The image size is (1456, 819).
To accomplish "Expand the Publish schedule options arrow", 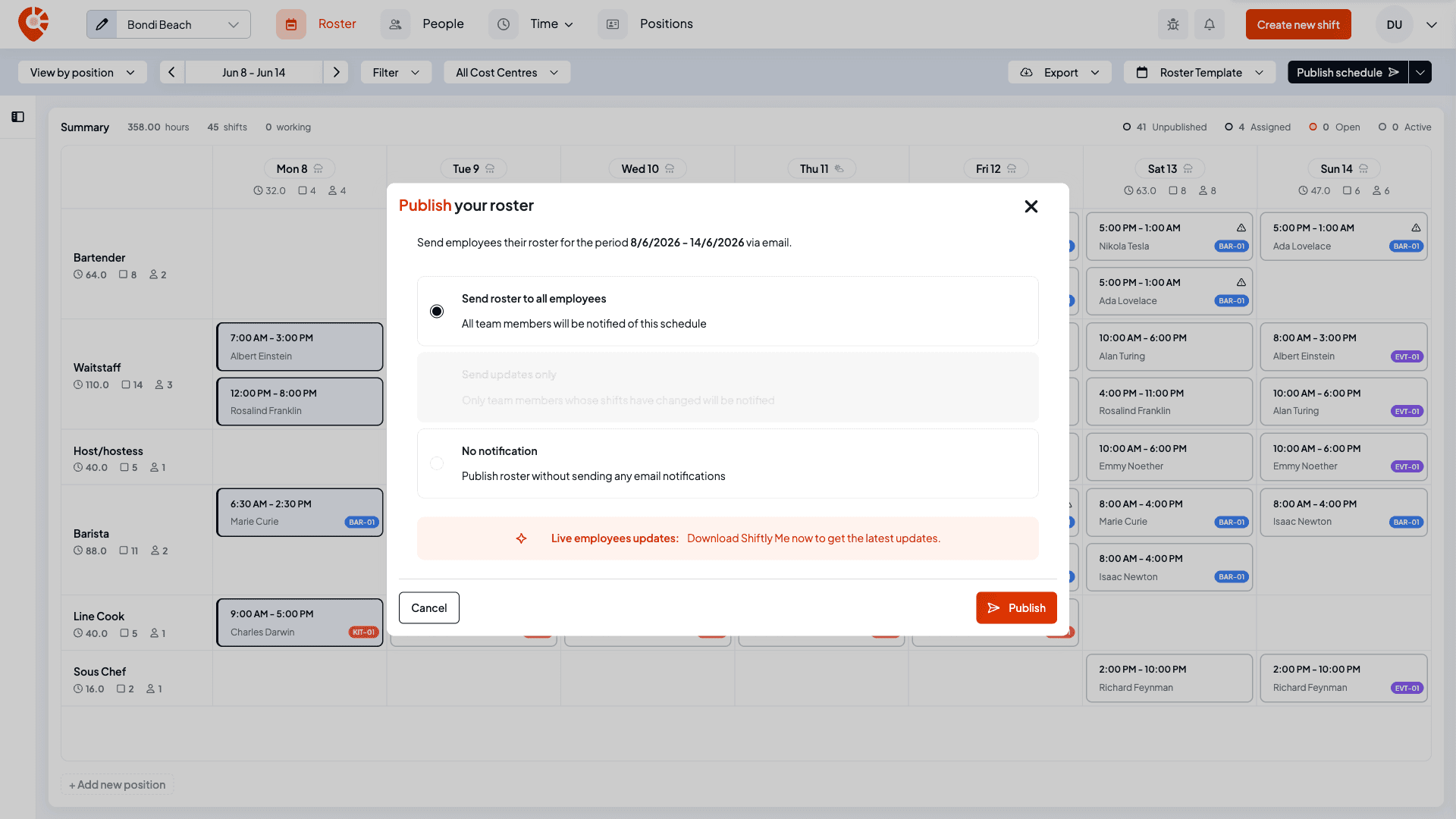I will tap(1420, 72).
